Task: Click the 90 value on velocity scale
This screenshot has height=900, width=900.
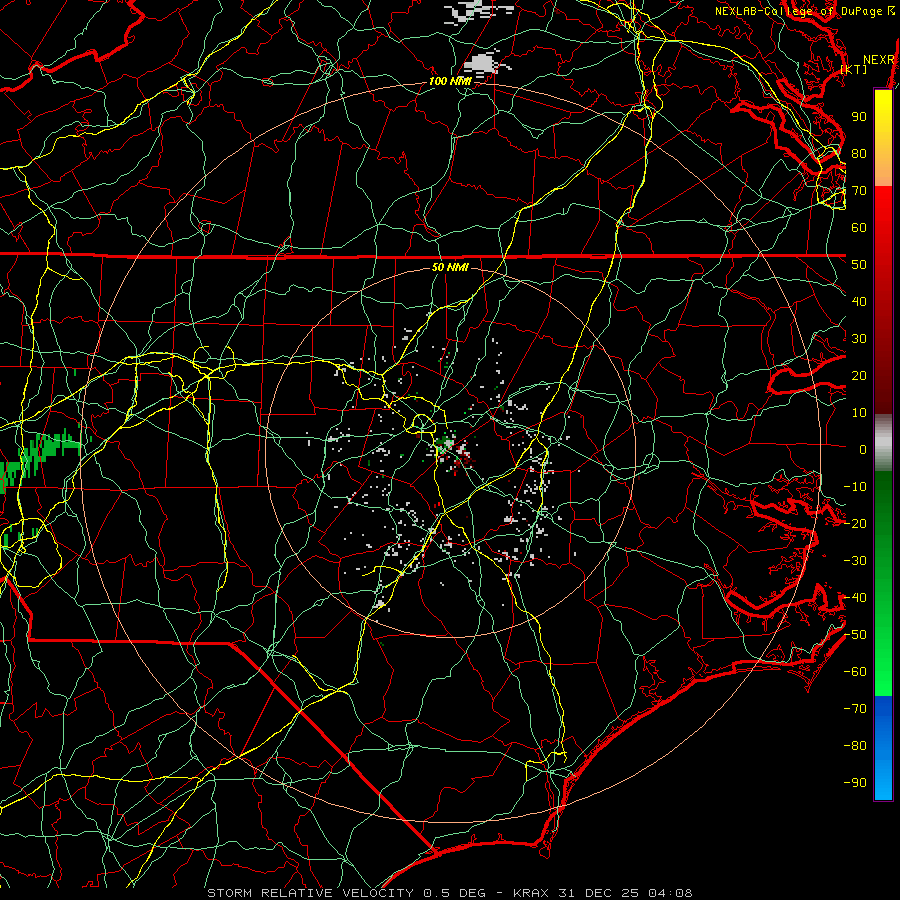Action: point(859,117)
